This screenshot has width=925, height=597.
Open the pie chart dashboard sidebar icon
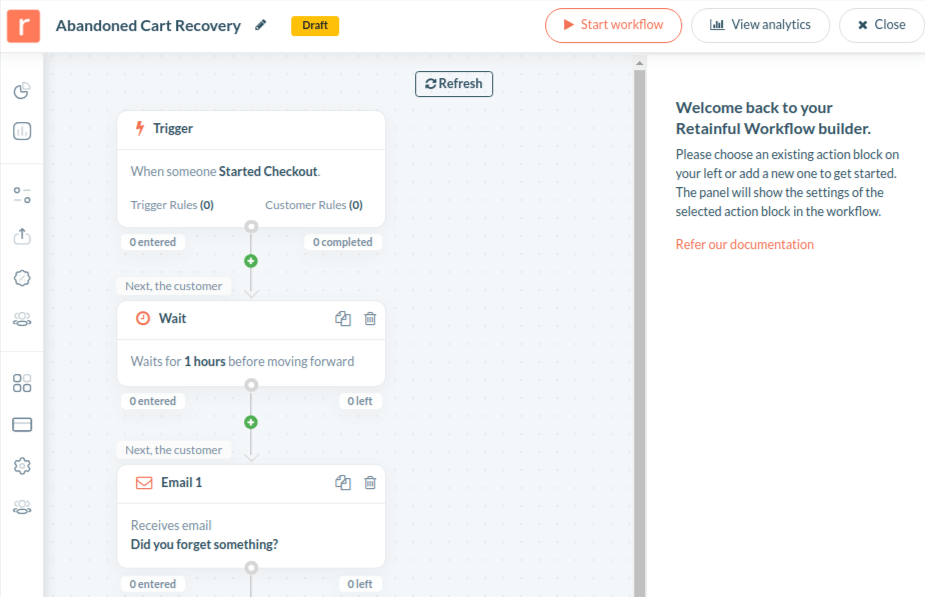22,90
